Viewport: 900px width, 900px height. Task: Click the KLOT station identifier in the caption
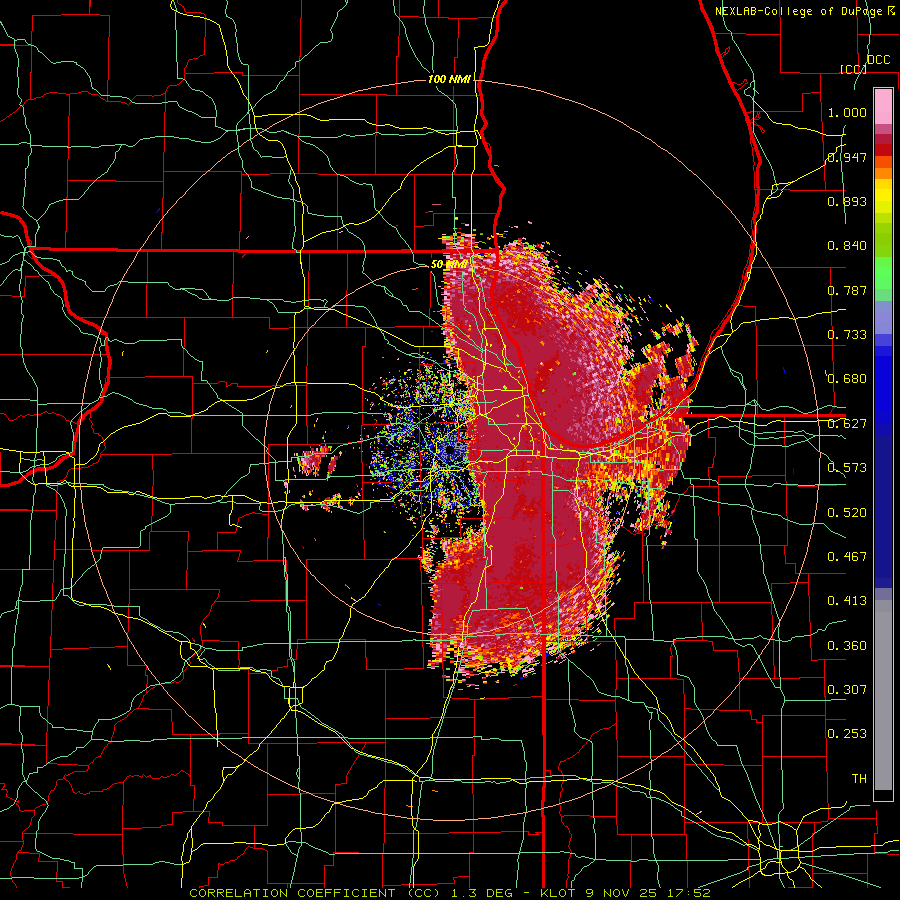[557, 893]
